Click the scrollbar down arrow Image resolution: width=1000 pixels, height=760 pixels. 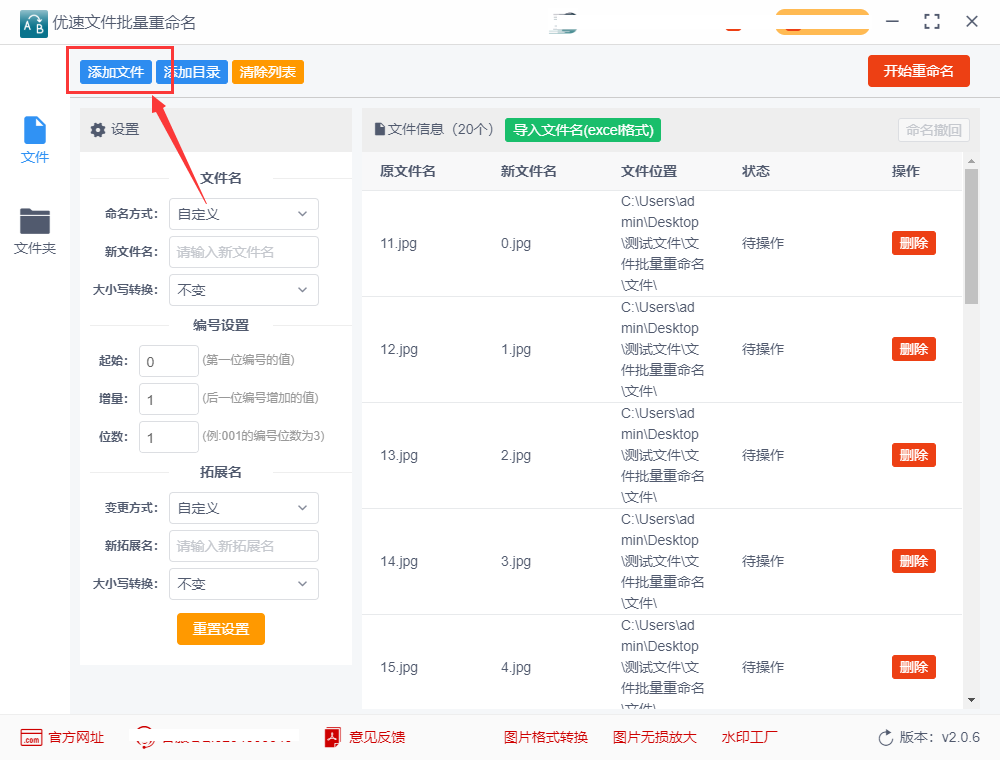coord(971,700)
